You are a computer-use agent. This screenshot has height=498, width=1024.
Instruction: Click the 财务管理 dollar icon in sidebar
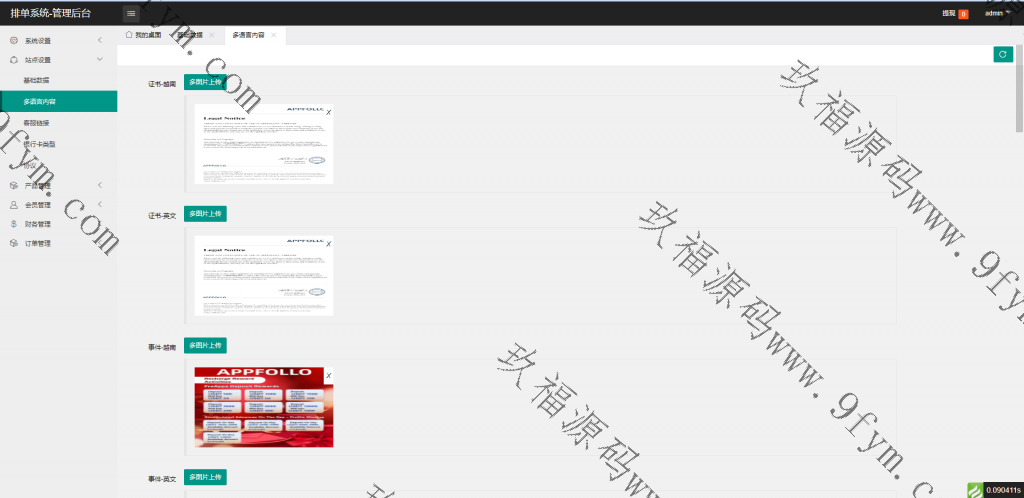click(x=13, y=224)
